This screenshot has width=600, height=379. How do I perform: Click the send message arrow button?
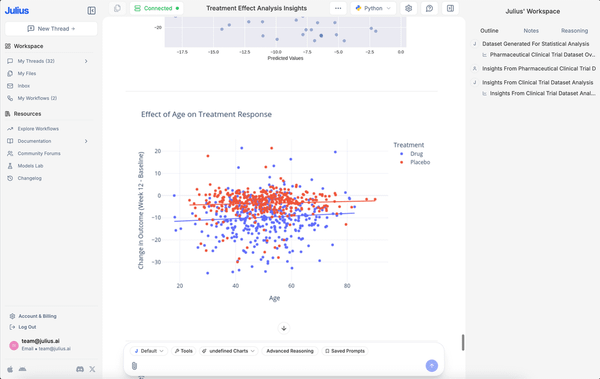tap(432, 366)
